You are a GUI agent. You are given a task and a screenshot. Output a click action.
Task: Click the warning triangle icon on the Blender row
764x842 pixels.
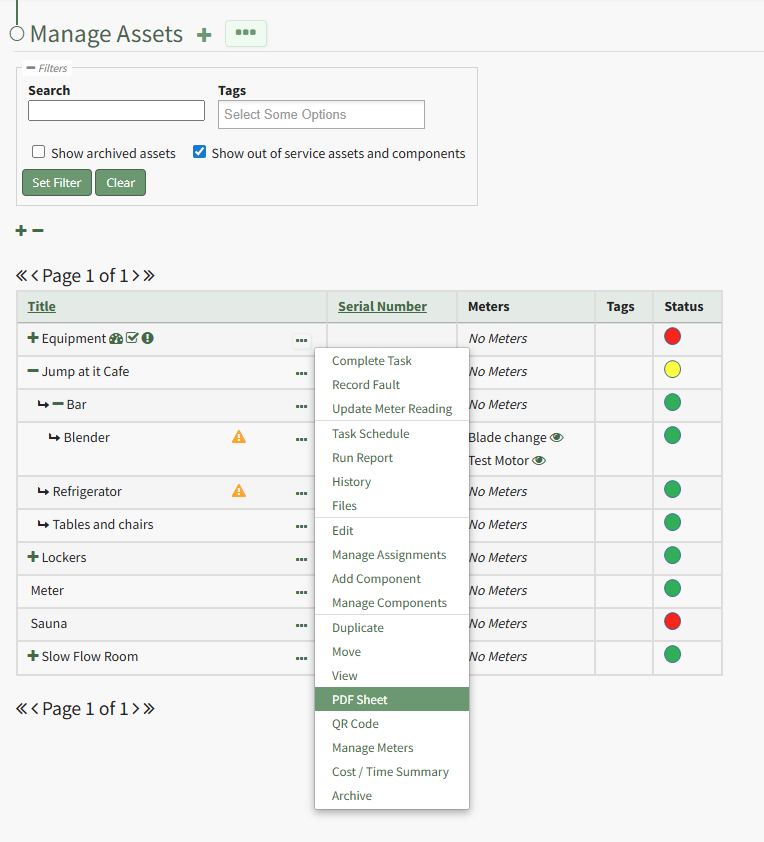[x=239, y=437]
